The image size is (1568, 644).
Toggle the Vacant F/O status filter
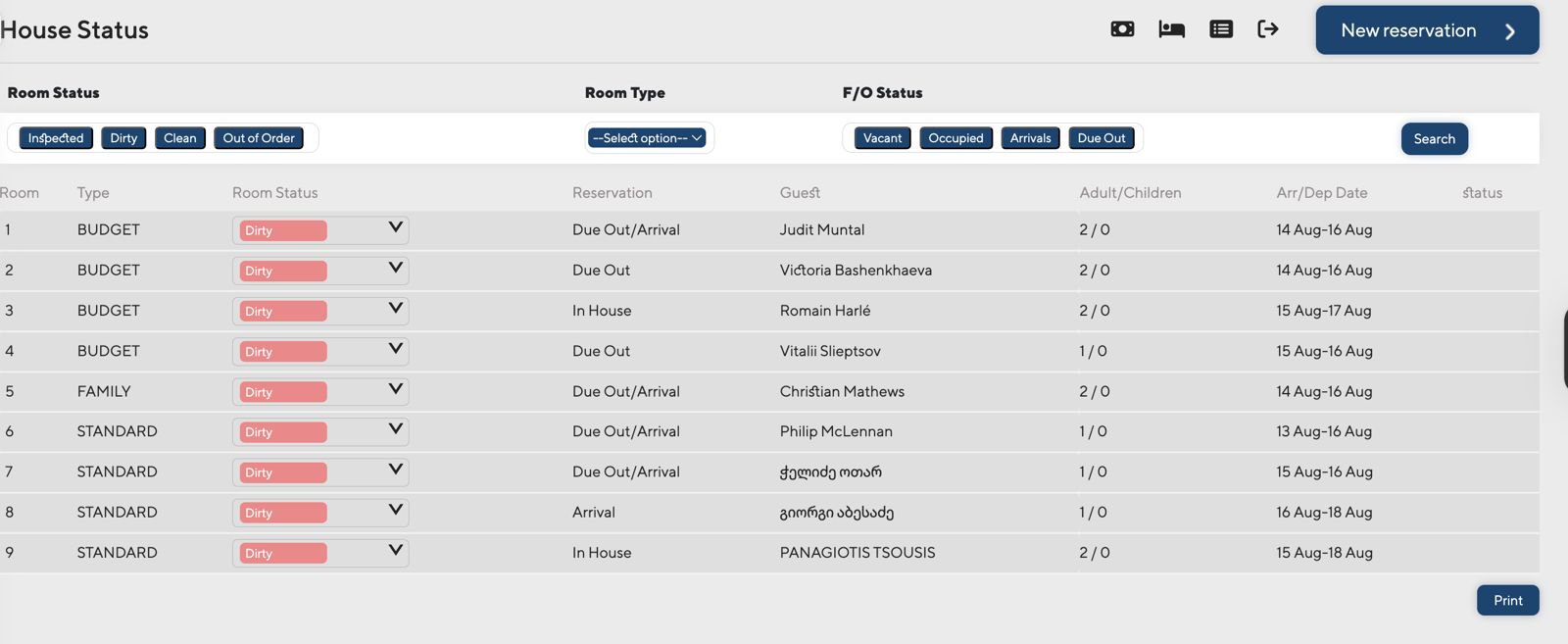tap(882, 138)
